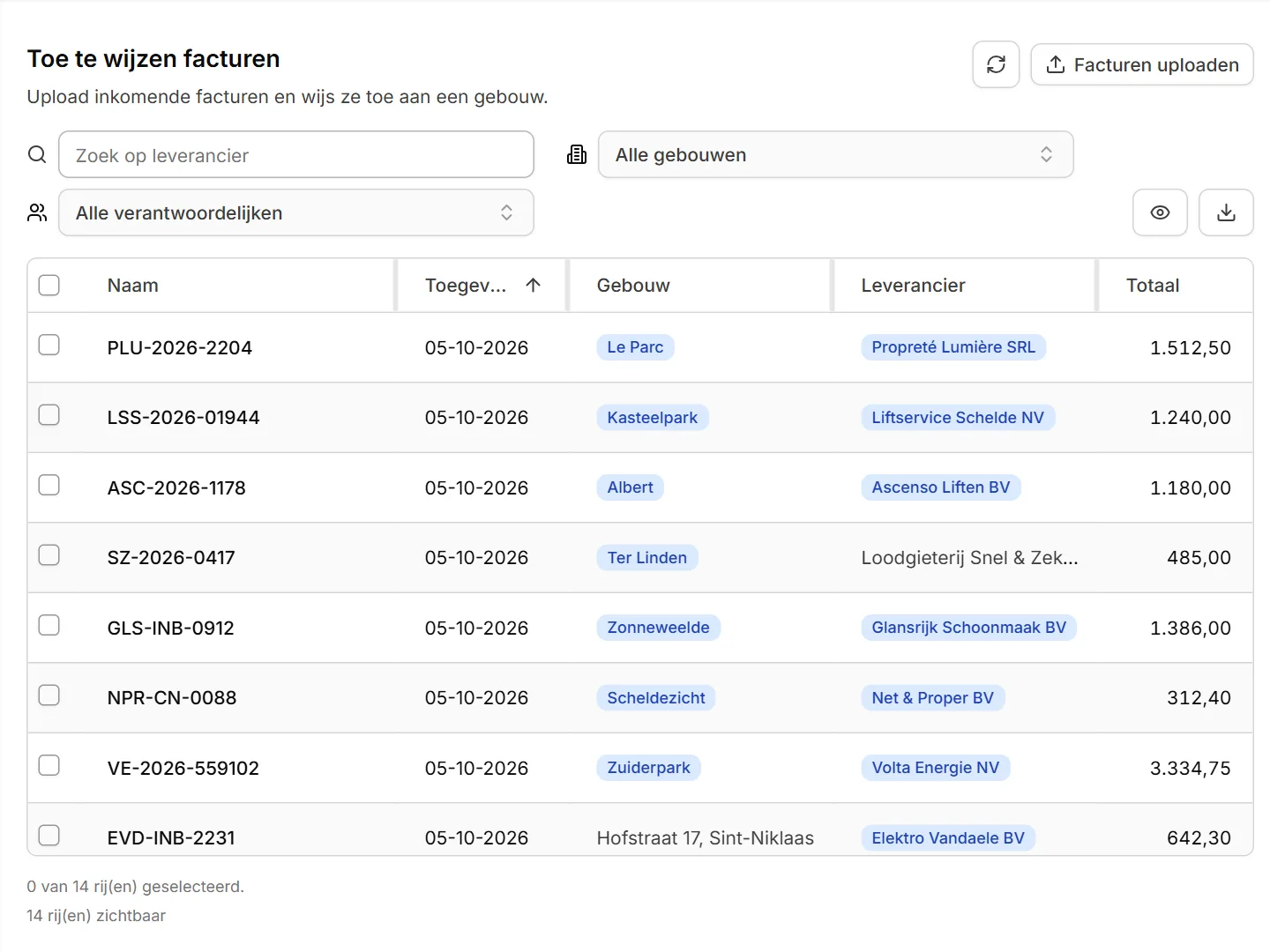Viewport: 1270px width, 952px height.
Task: Focus the Zoek op leverancier search field
Action: pos(296,154)
